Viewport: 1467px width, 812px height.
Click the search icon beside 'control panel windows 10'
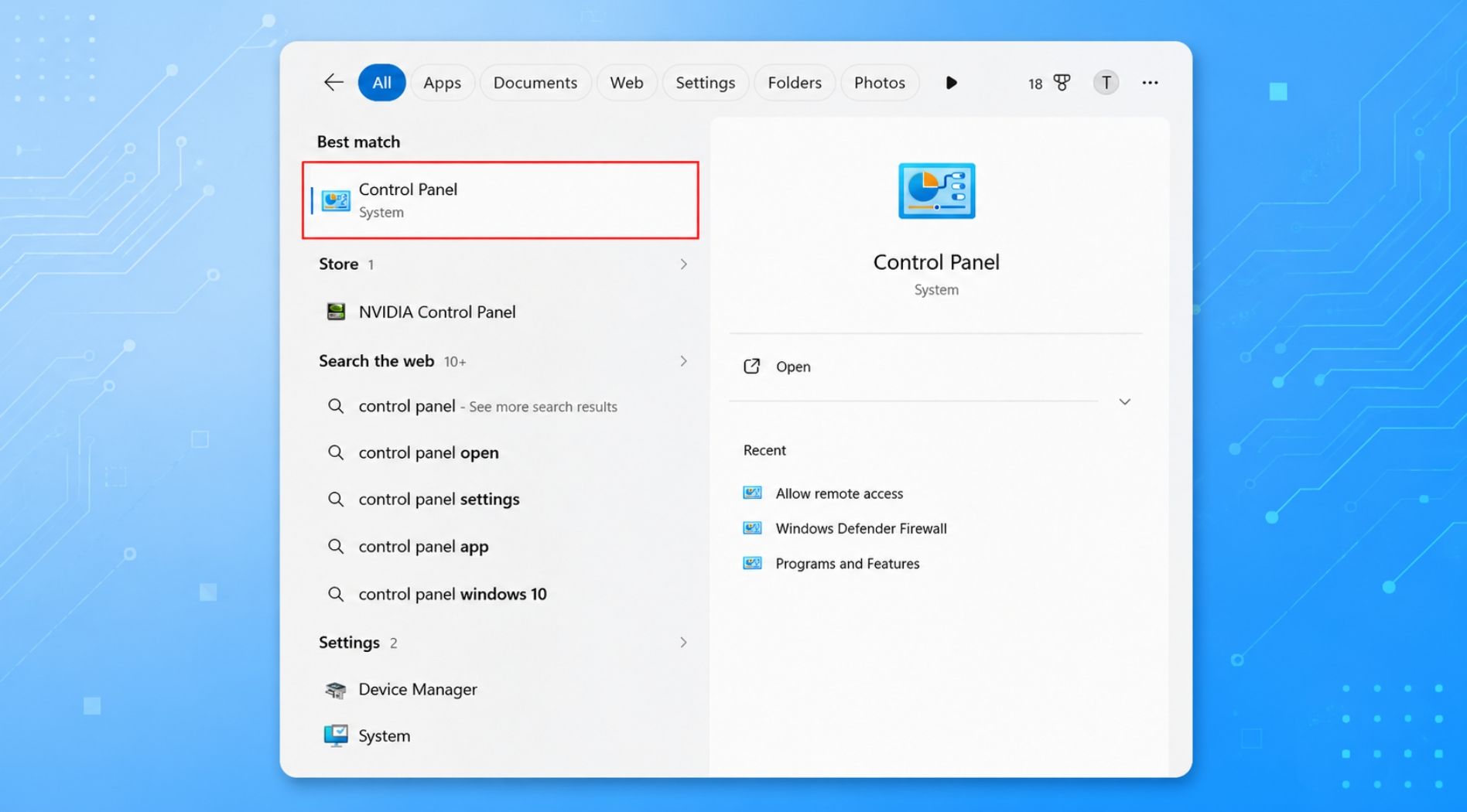336,594
